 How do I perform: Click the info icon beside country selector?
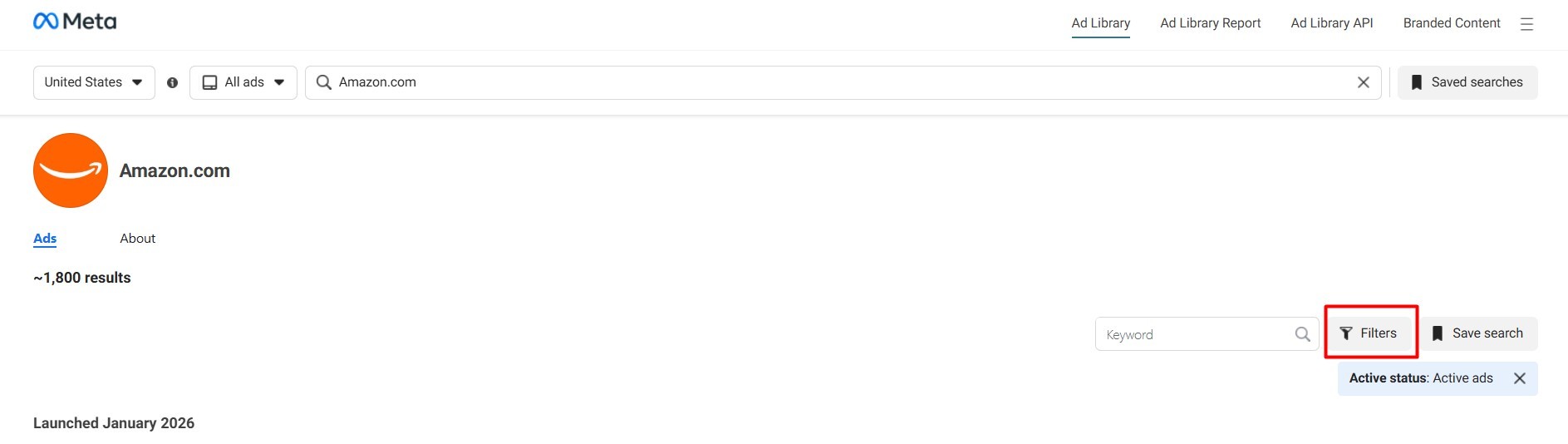(x=172, y=83)
